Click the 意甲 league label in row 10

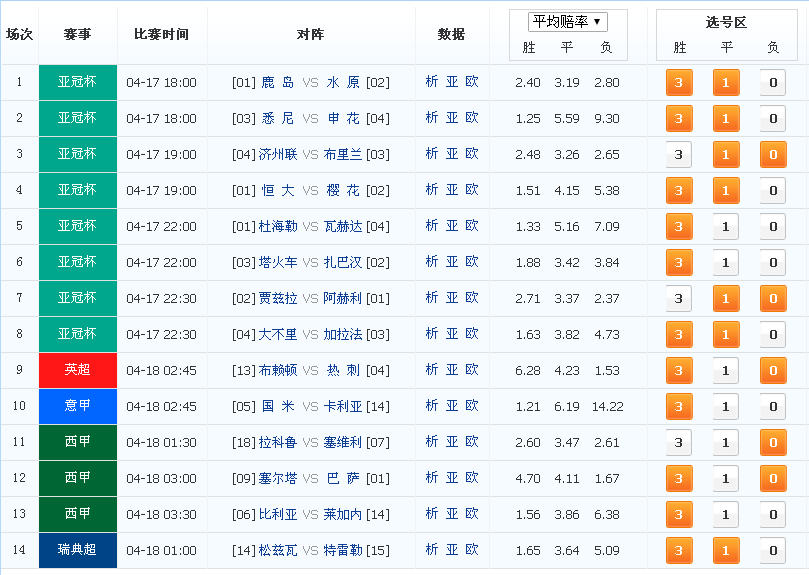(x=78, y=406)
